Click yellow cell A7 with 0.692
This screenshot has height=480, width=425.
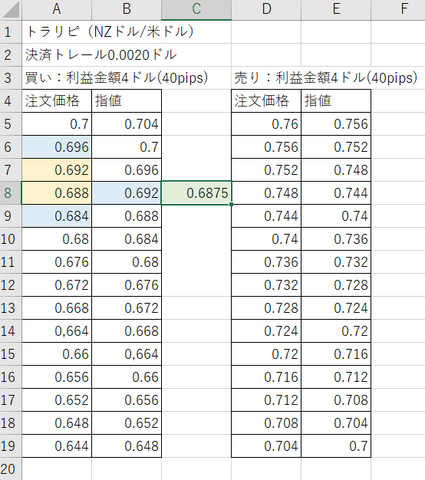pos(57,170)
